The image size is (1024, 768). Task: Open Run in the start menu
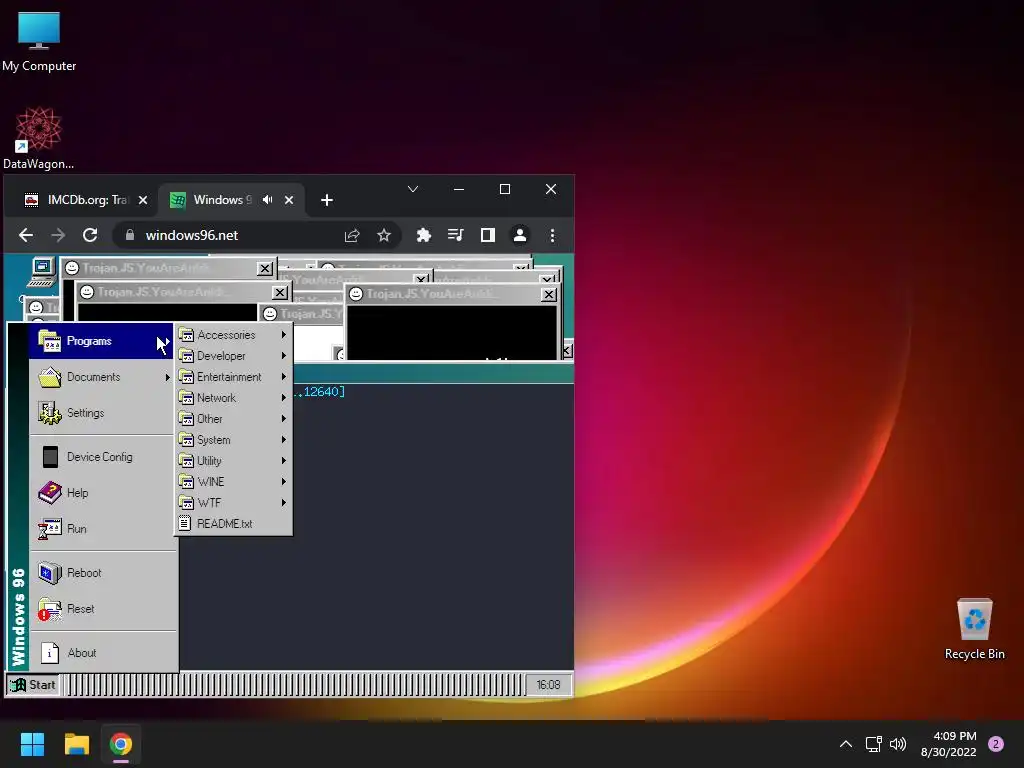tap(101, 529)
